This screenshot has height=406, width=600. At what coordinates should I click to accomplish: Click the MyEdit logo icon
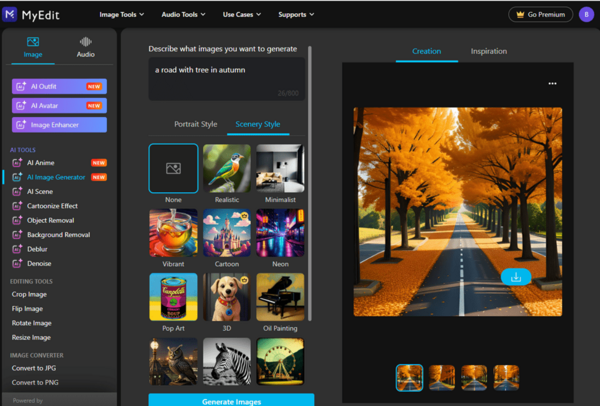click(x=10, y=15)
